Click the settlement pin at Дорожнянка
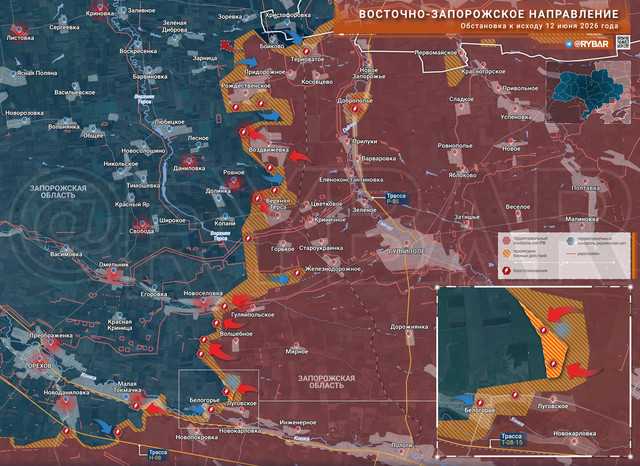Image resolution: width=640 pixels, height=466 pixels. (x=409, y=334)
